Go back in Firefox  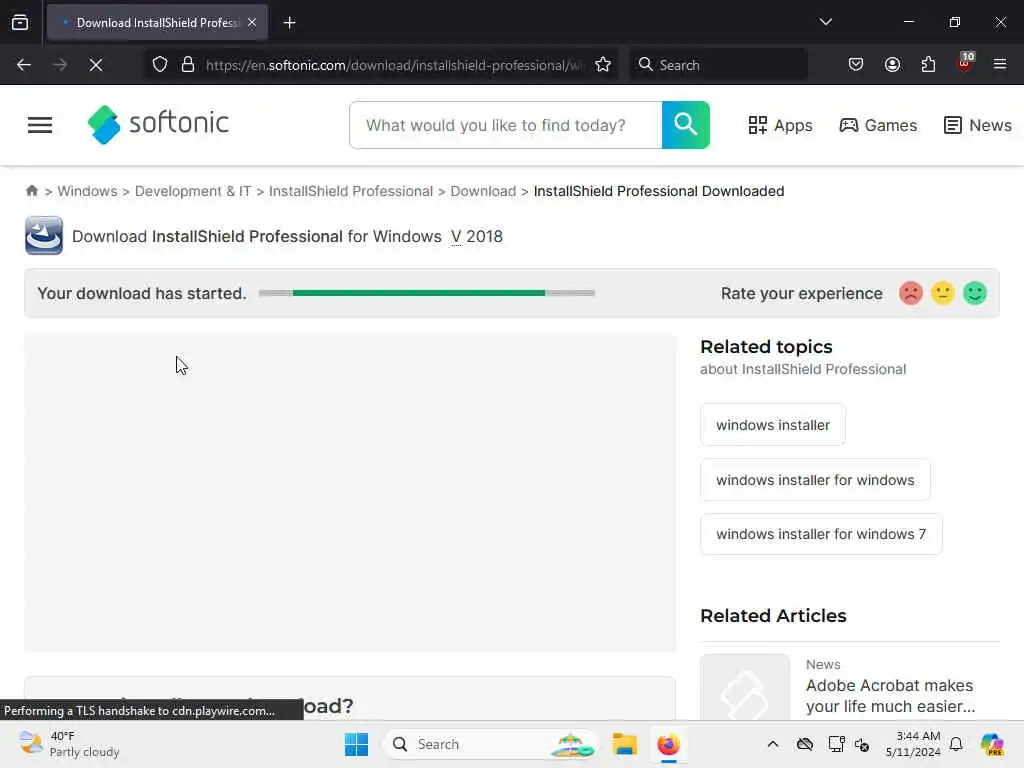pos(24,65)
